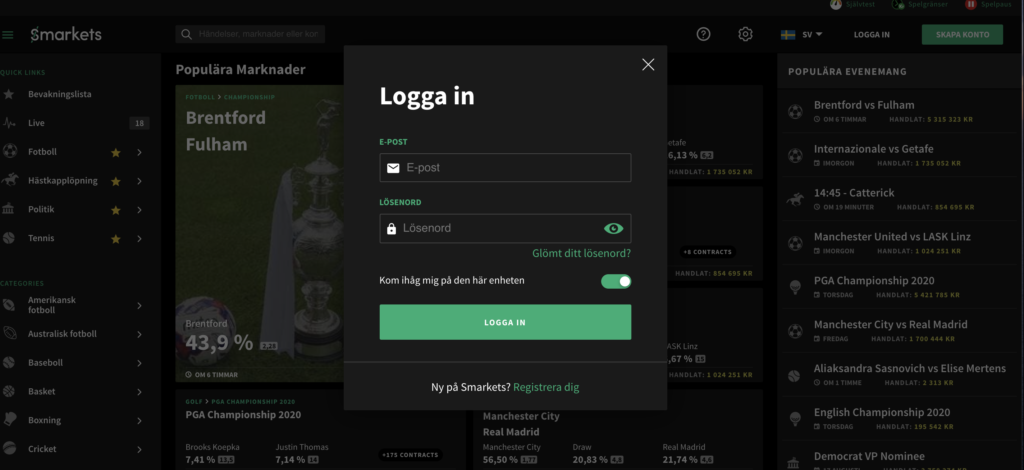The width and height of the screenshot is (1024, 470).
Task: Toggle Kom ihåg mig switch
Action: click(x=616, y=281)
